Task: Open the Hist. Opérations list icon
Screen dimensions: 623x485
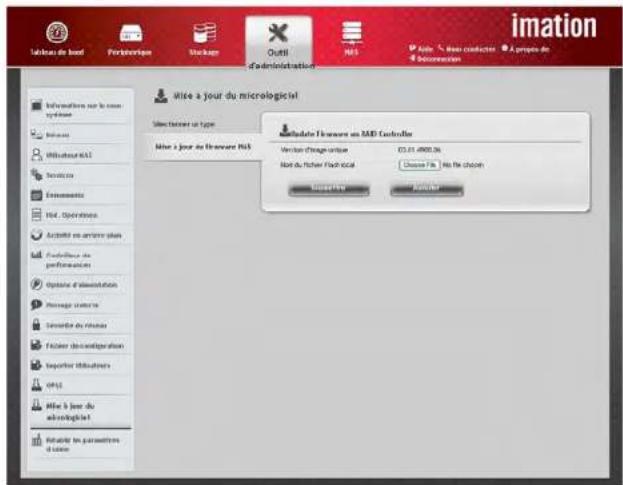Action: tap(37, 215)
